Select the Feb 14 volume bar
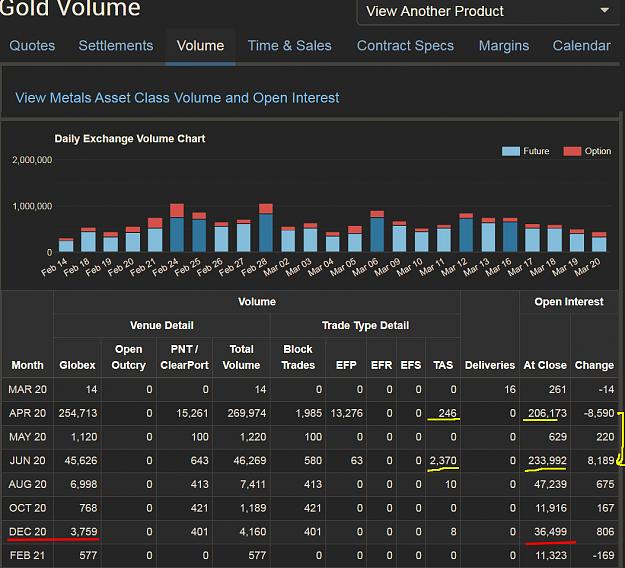 pos(66,245)
